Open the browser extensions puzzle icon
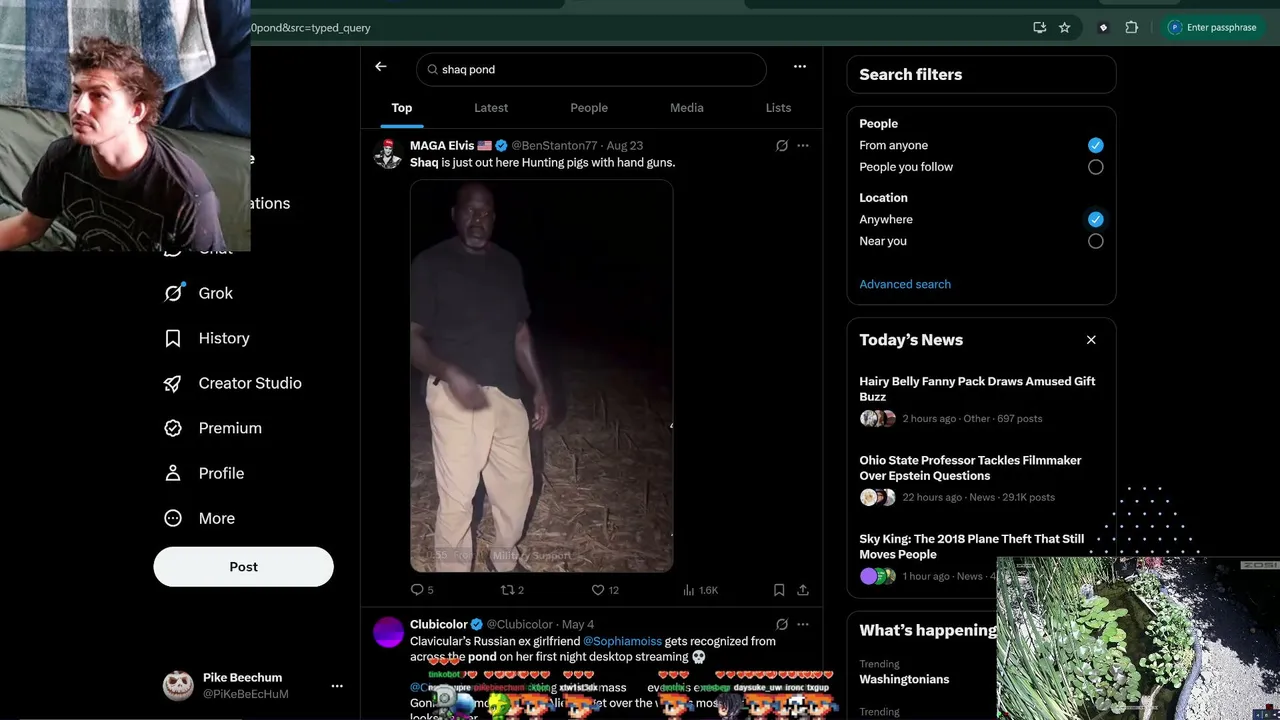 [1132, 28]
